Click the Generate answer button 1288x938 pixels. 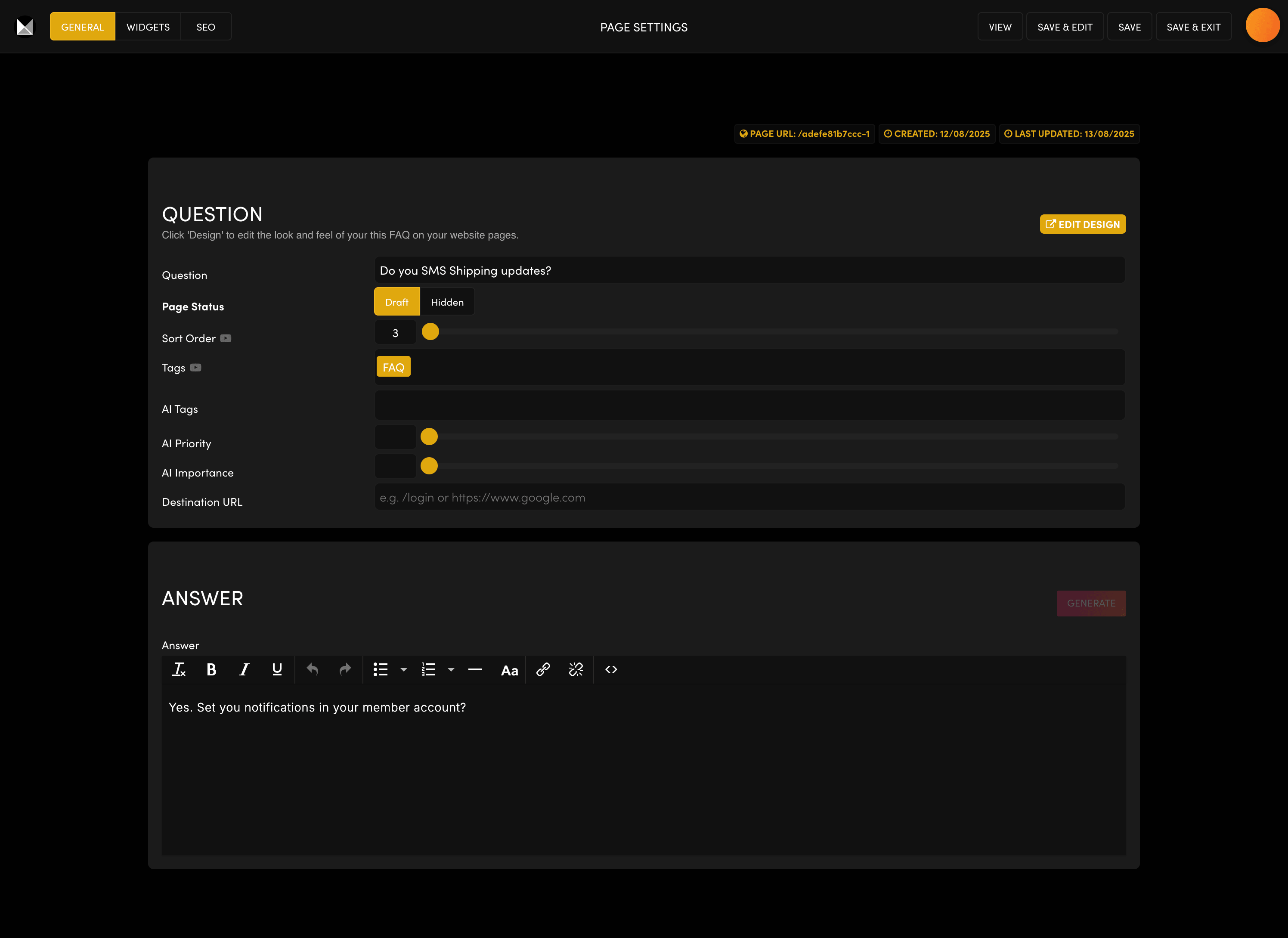coord(1091,603)
